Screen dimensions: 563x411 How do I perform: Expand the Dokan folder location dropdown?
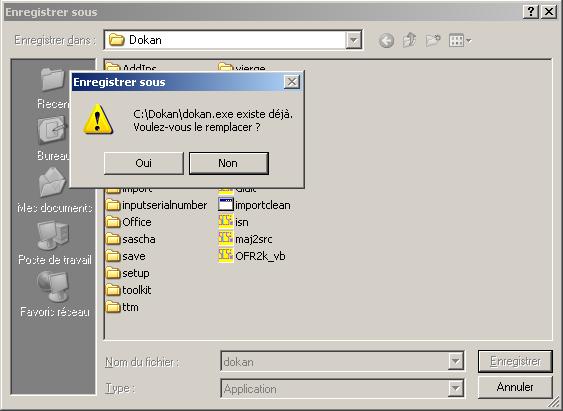[353, 40]
